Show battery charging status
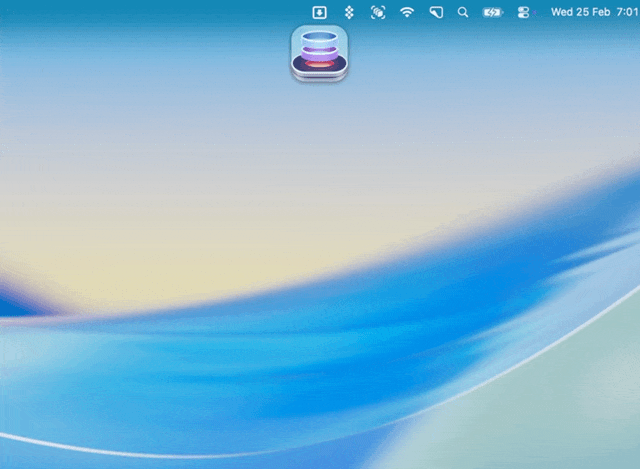 (x=493, y=13)
